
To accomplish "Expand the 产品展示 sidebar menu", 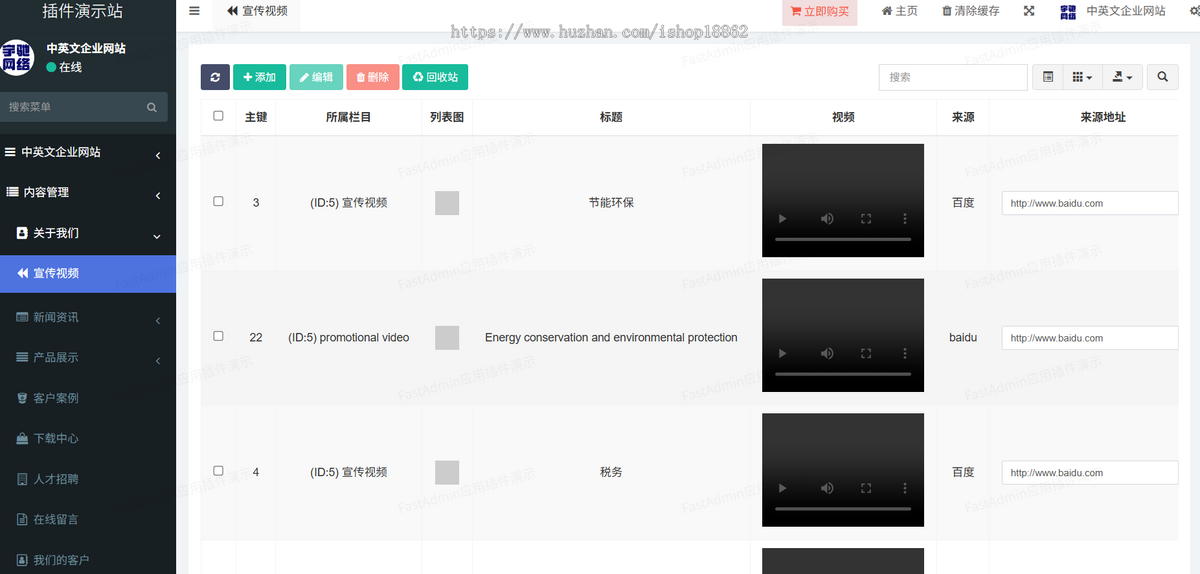I will pos(88,357).
